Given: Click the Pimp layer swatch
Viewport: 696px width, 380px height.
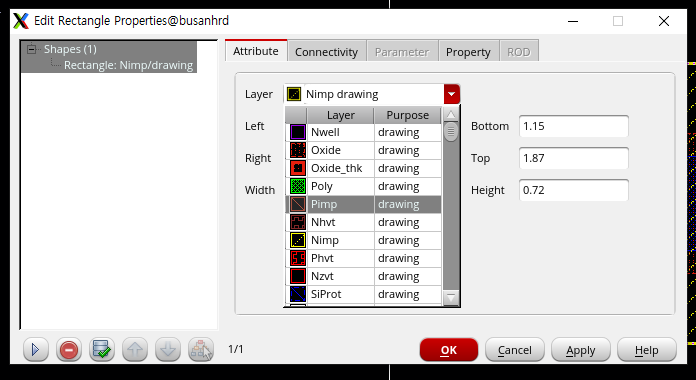Looking at the screenshot, I should [x=298, y=204].
